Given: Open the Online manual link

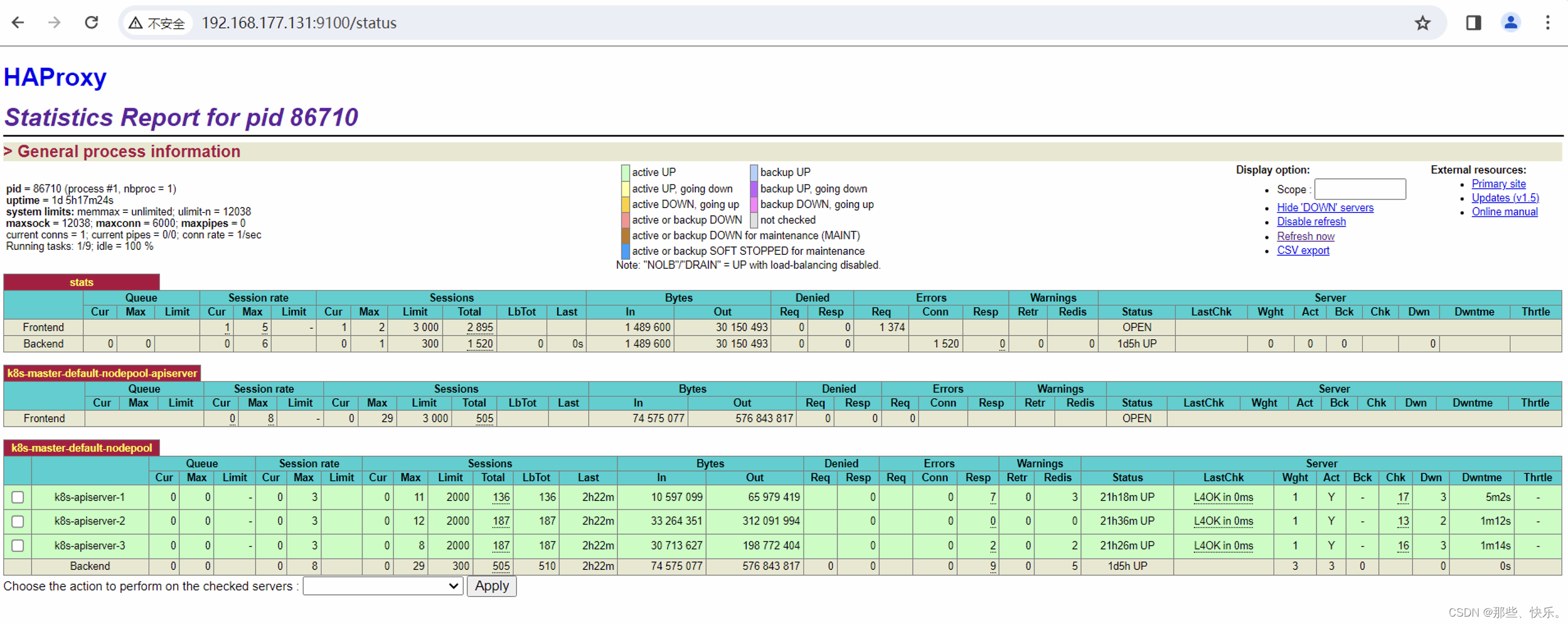Looking at the screenshot, I should 1504,212.
